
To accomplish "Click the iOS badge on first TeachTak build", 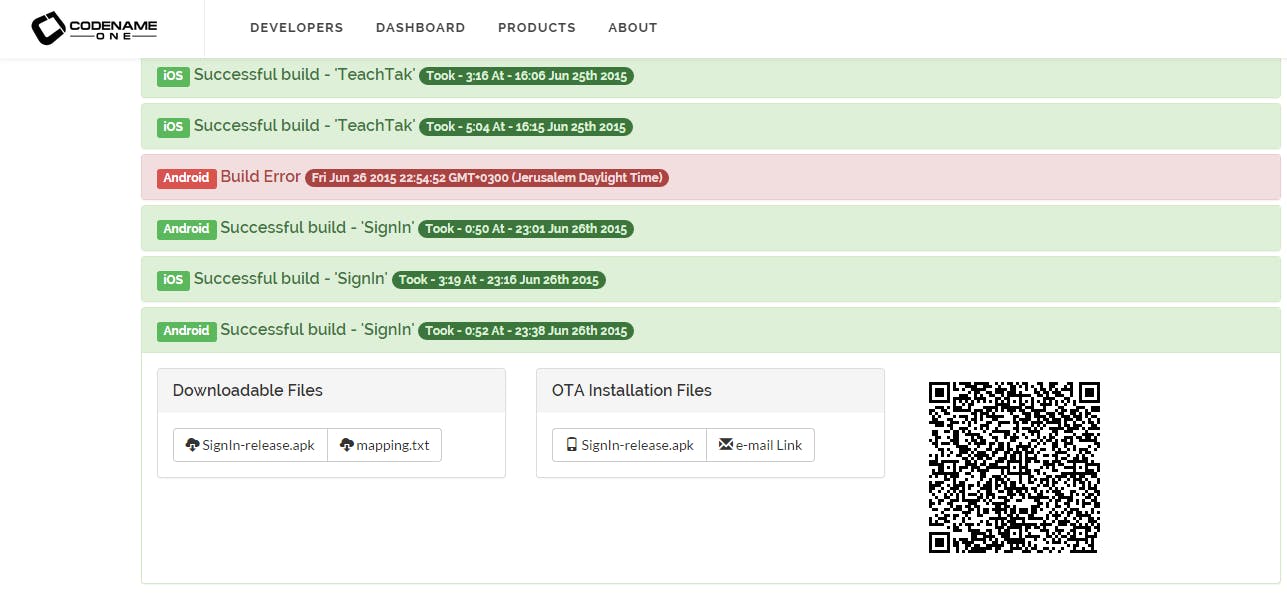I will (173, 76).
